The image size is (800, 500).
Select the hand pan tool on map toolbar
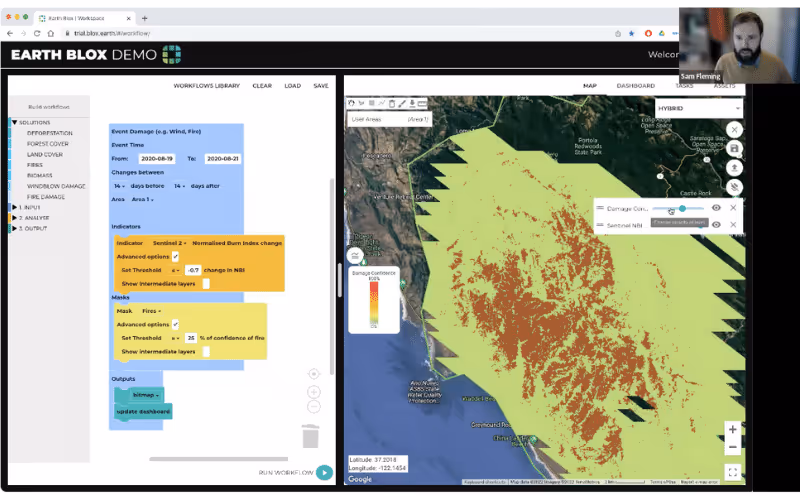(x=352, y=104)
